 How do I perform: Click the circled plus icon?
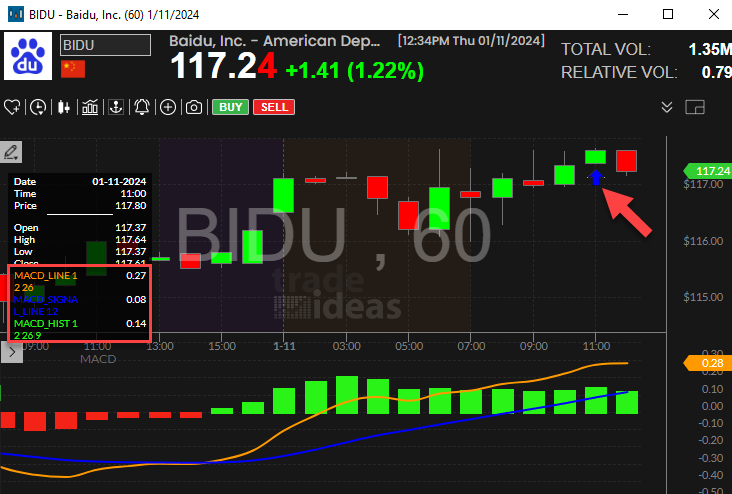[168, 107]
